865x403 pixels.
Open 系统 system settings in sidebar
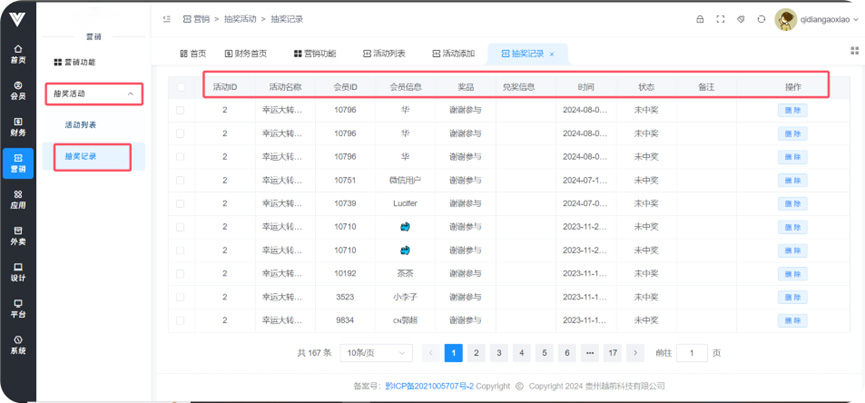(x=18, y=345)
